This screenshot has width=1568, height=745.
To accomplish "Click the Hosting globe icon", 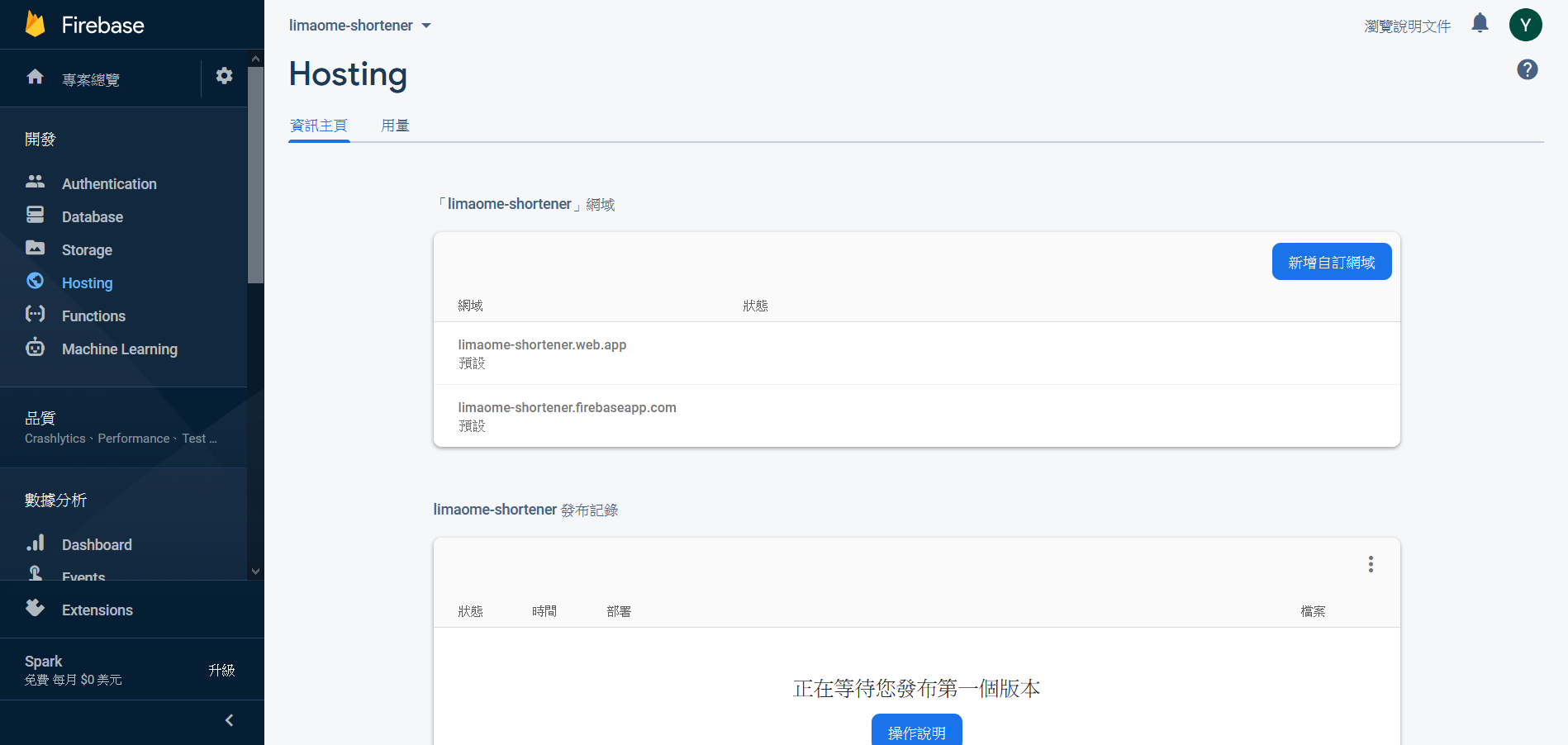I will click(x=35, y=281).
